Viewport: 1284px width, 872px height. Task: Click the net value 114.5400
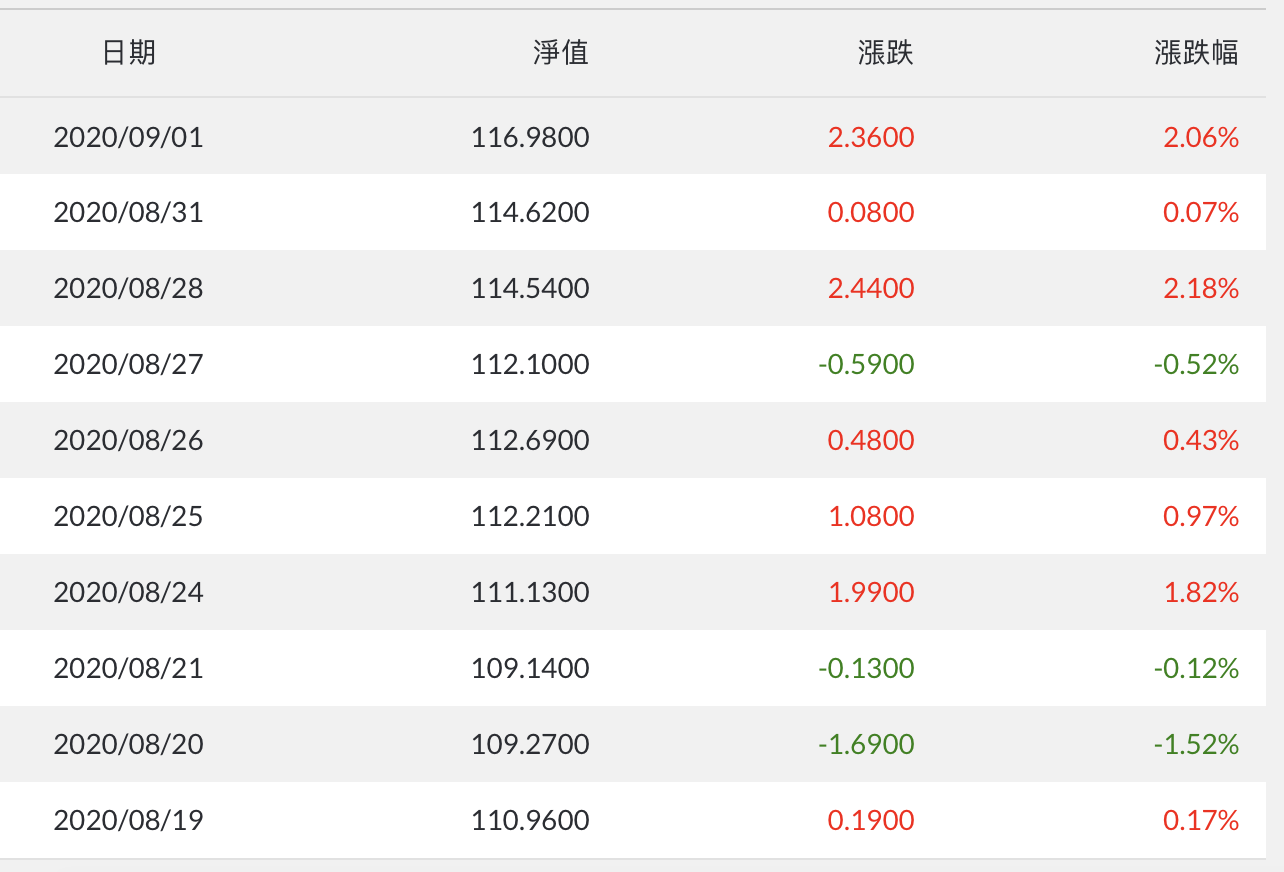tap(530, 289)
